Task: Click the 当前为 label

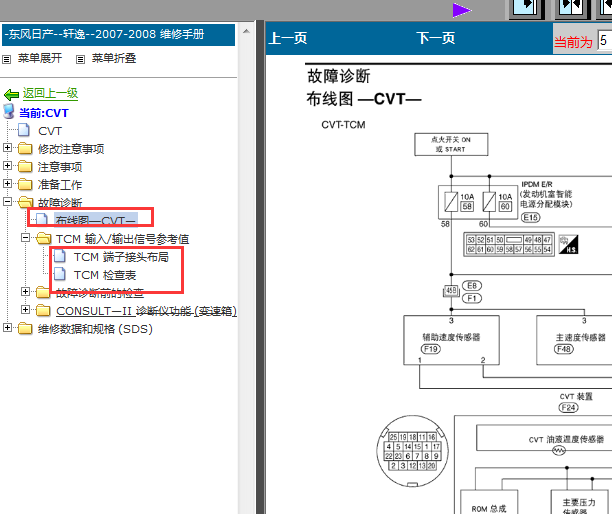Action: click(x=573, y=42)
